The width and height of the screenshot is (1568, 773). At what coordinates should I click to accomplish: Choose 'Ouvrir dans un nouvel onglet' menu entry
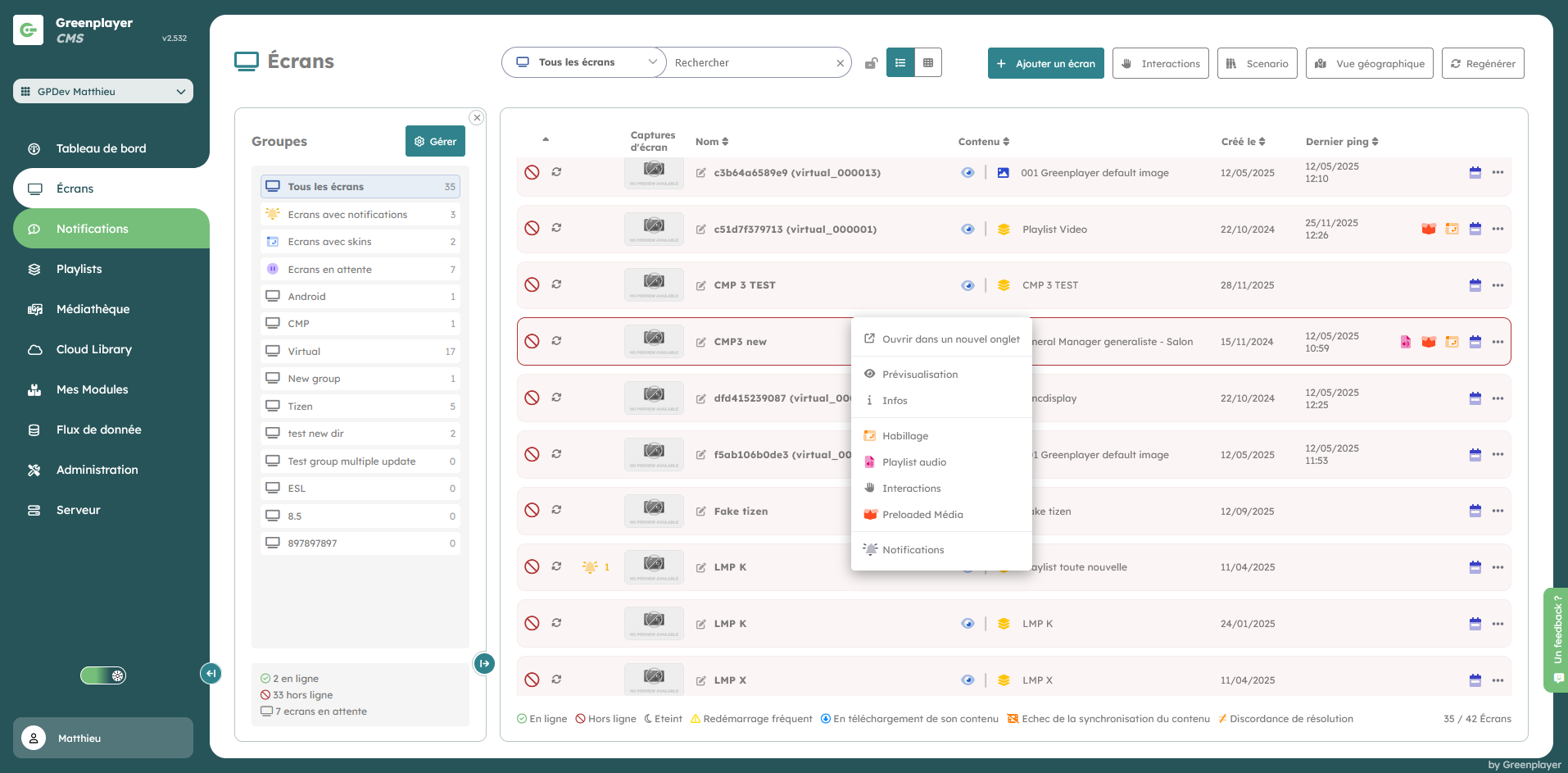[950, 339]
